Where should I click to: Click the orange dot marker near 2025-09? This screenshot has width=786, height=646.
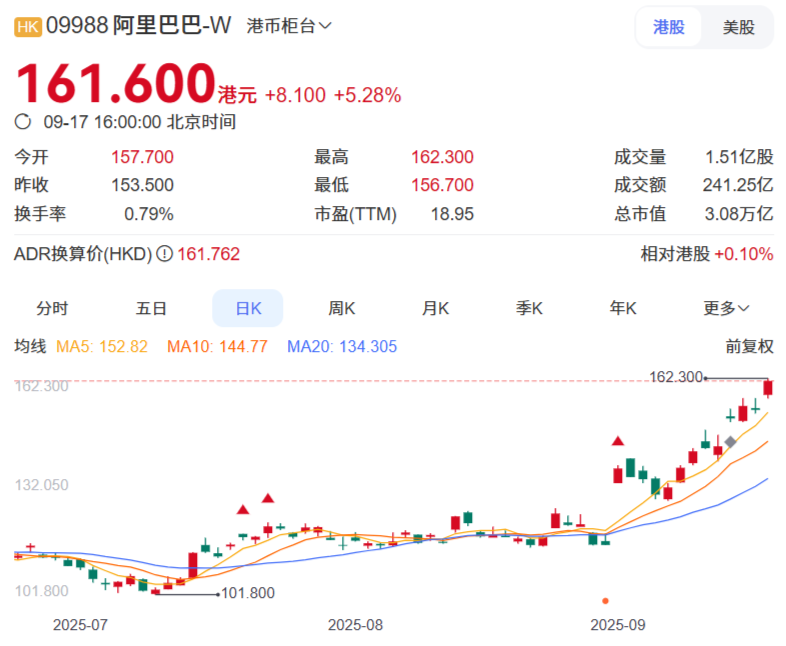pyautogui.click(x=606, y=600)
